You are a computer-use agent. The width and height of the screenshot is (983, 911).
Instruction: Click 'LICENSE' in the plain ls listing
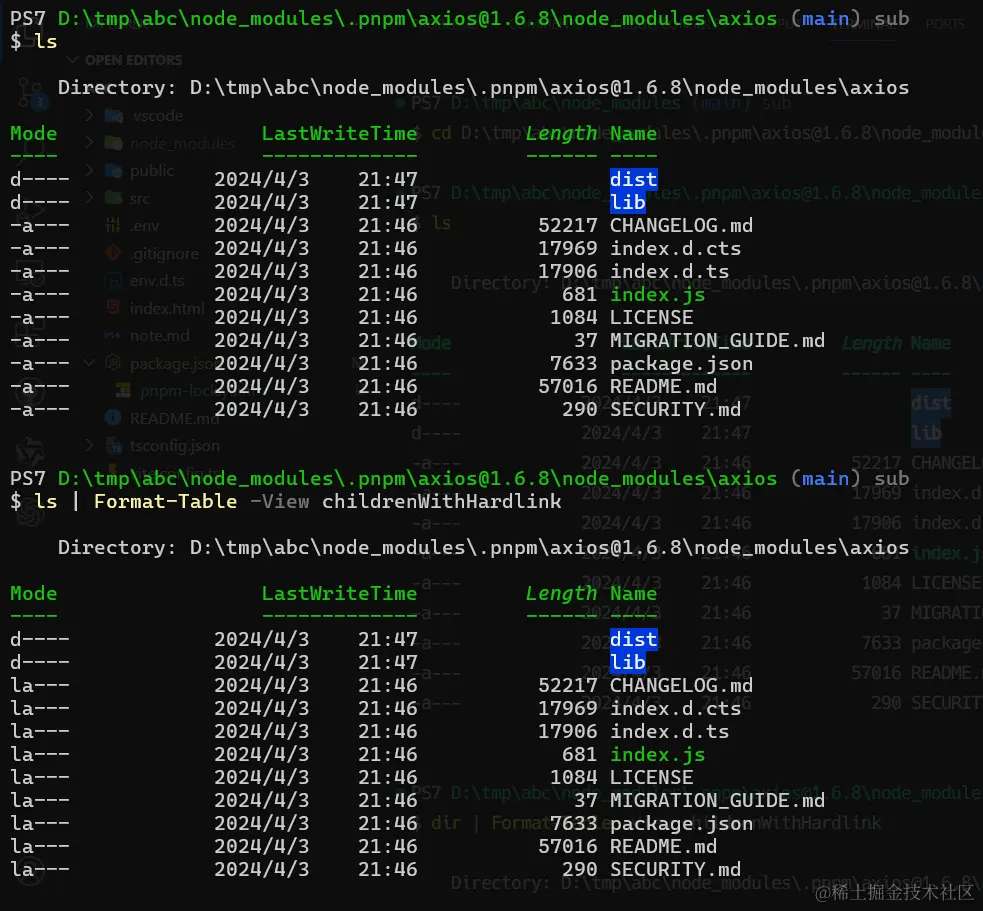(x=651, y=317)
